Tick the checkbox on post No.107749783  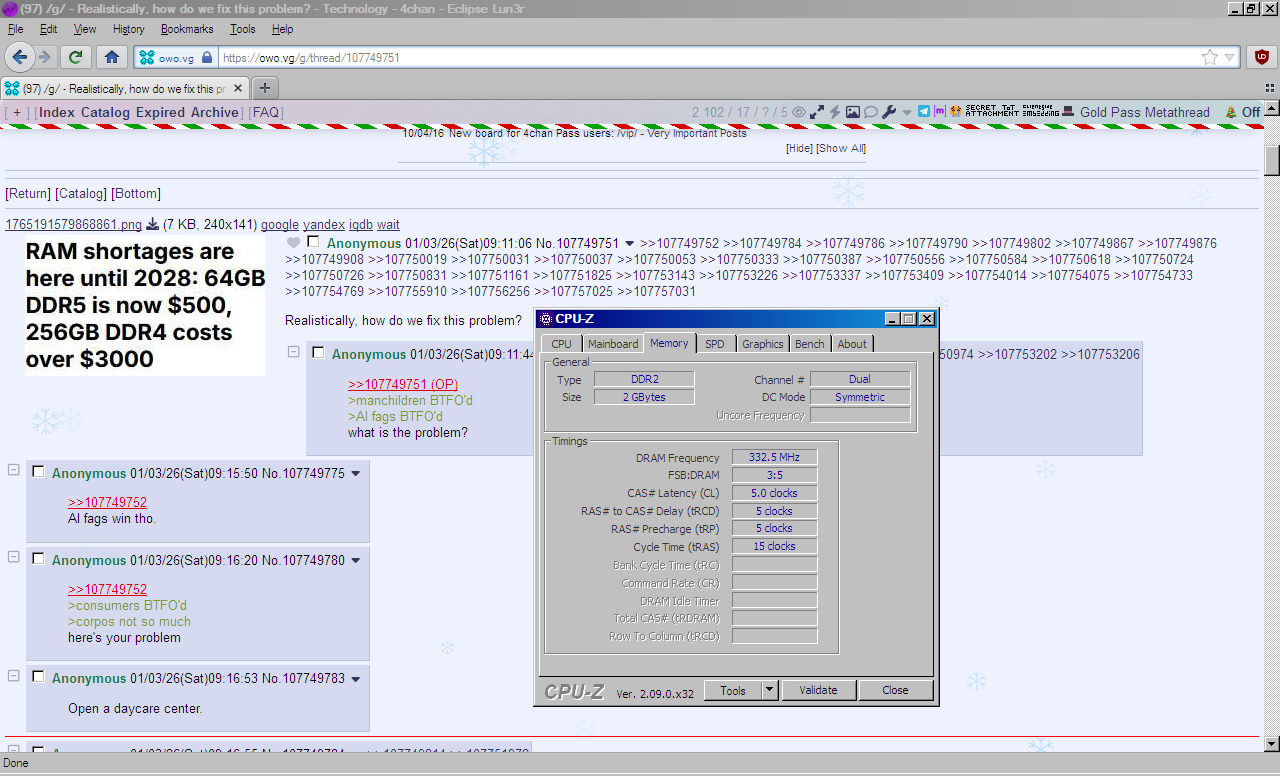coord(38,677)
